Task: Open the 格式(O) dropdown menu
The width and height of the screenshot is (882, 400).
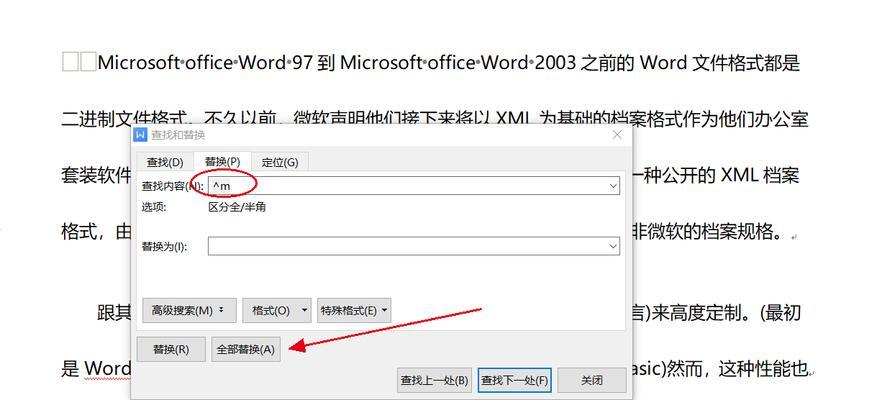Action: tap(276, 311)
